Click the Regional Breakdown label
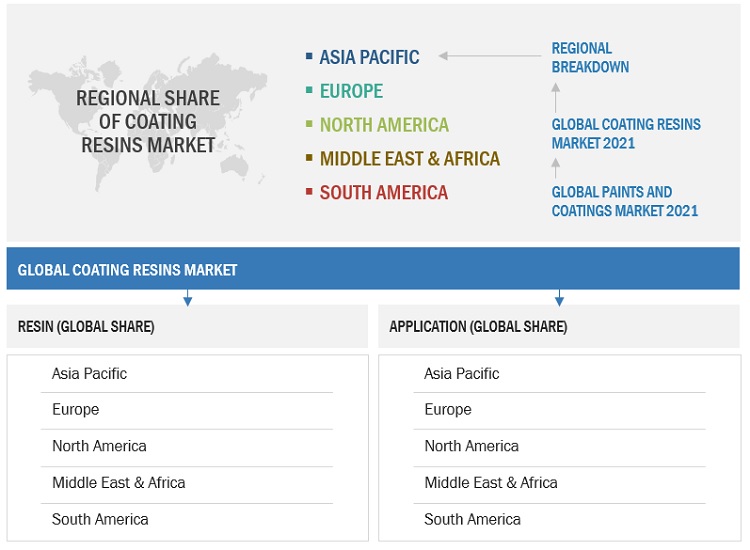 coord(590,57)
